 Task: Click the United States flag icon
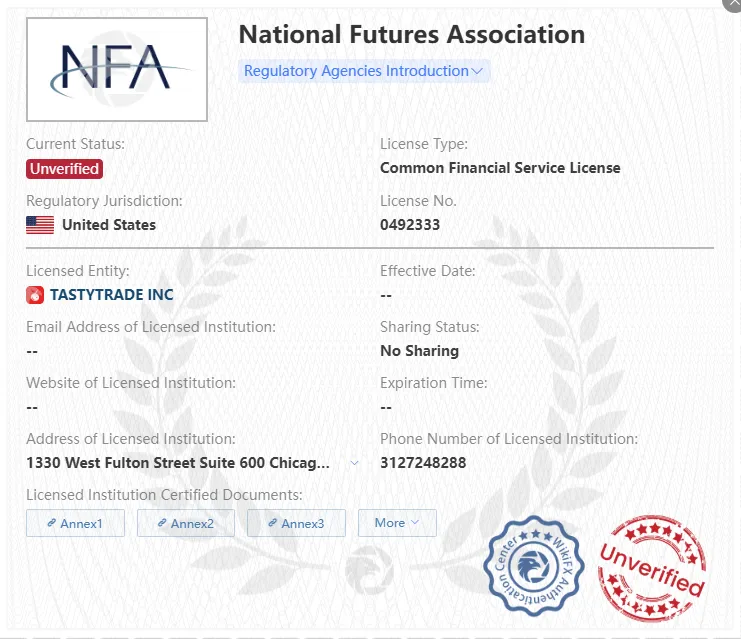pyautogui.click(x=40, y=225)
